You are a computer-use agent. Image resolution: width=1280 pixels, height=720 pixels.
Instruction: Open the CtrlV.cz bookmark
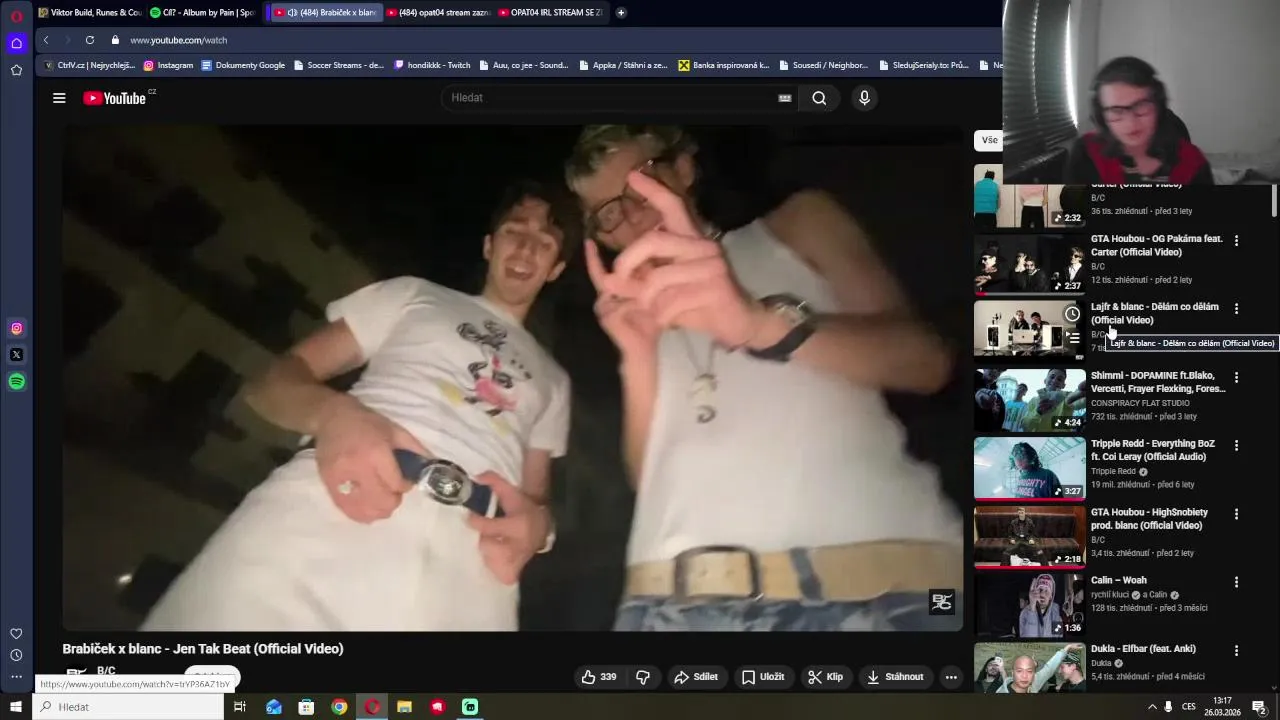click(89, 65)
